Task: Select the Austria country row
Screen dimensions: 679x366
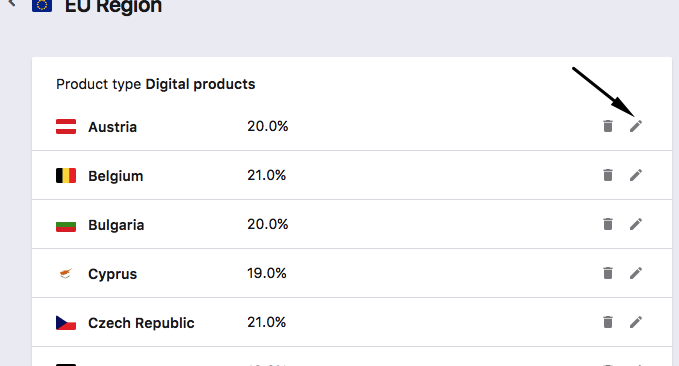Action: click(x=352, y=126)
